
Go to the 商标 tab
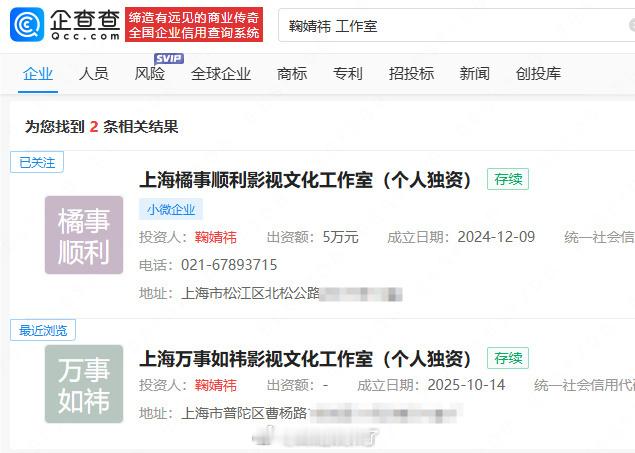[x=292, y=74]
